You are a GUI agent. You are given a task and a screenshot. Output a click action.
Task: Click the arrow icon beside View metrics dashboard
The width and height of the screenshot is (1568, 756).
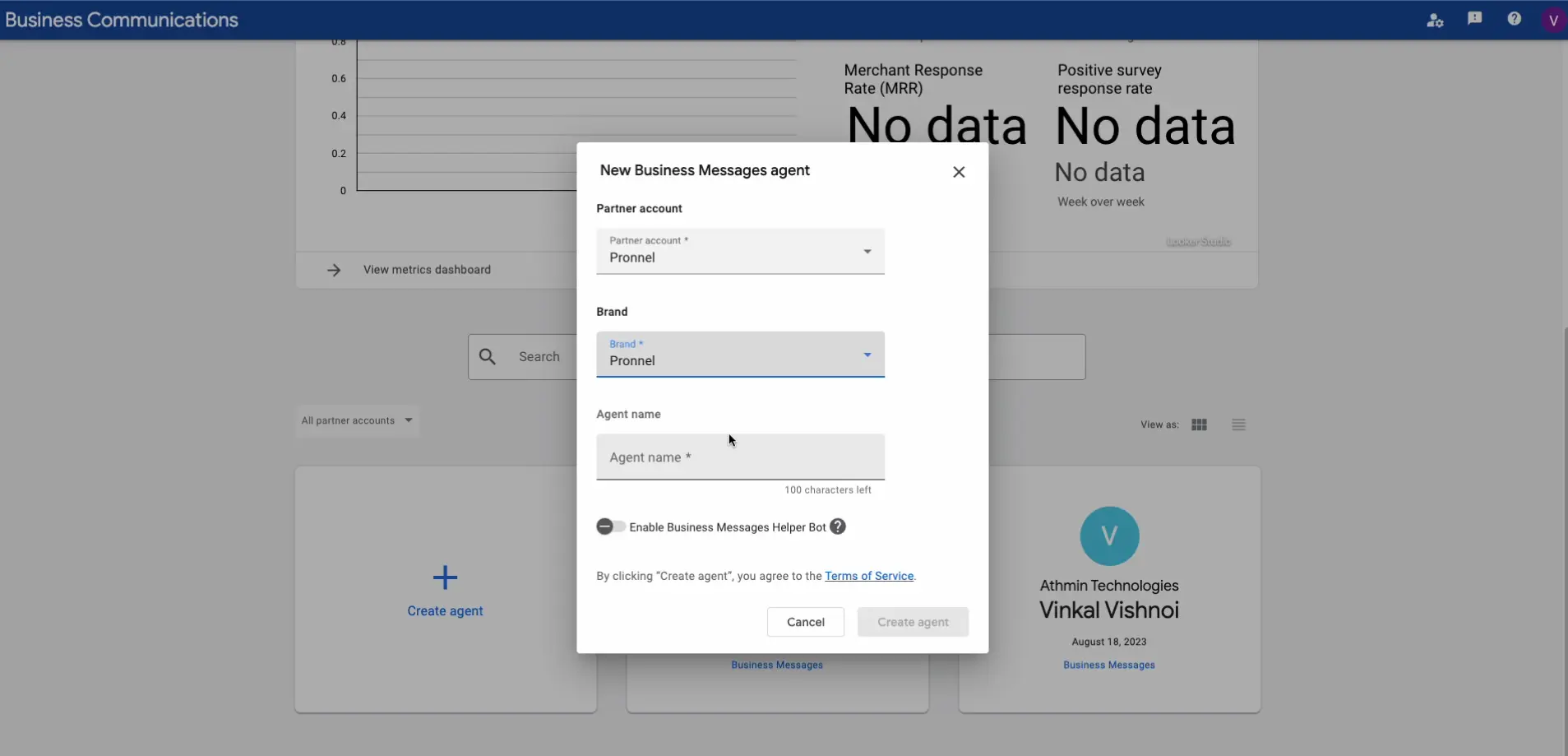[334, 270]
